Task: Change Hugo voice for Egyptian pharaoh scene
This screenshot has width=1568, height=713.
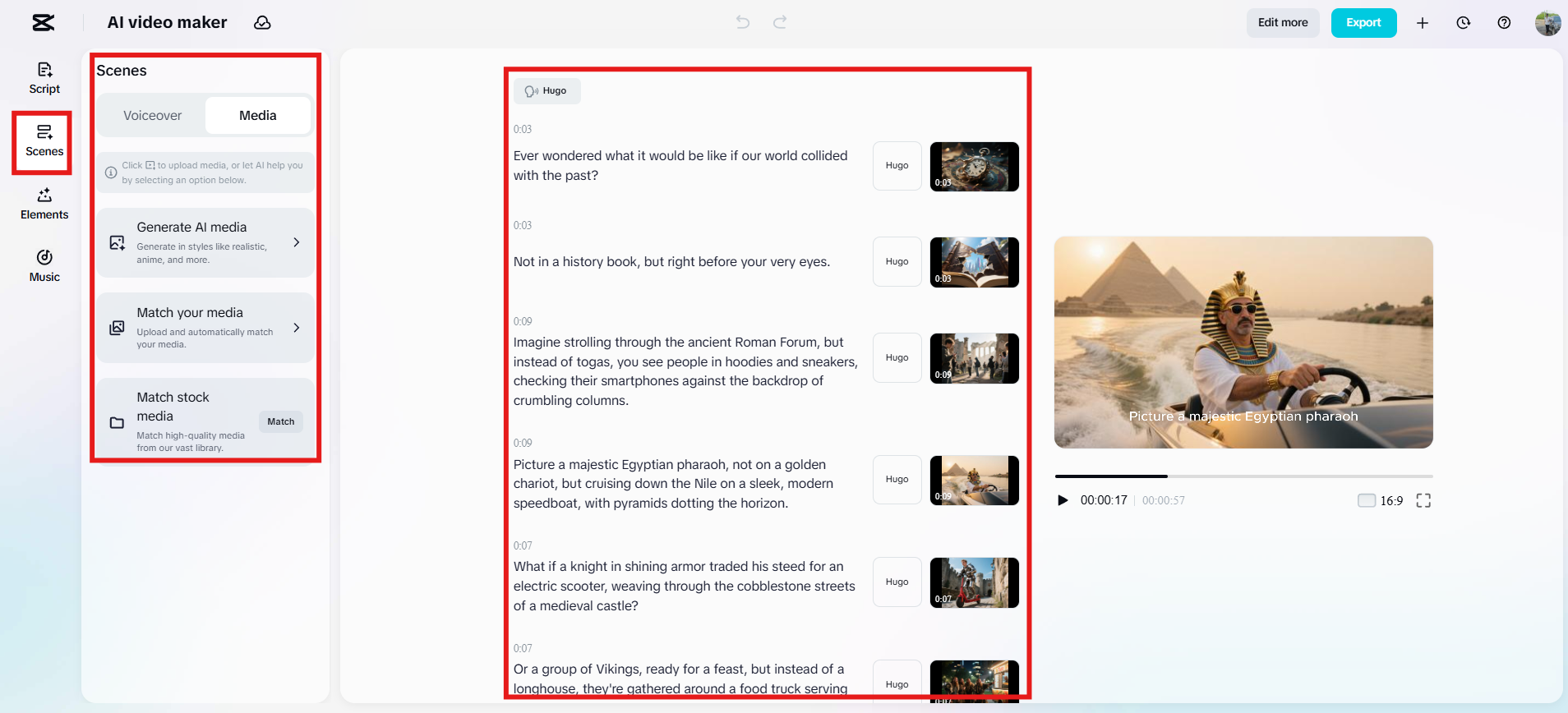Action: point(897,480)
